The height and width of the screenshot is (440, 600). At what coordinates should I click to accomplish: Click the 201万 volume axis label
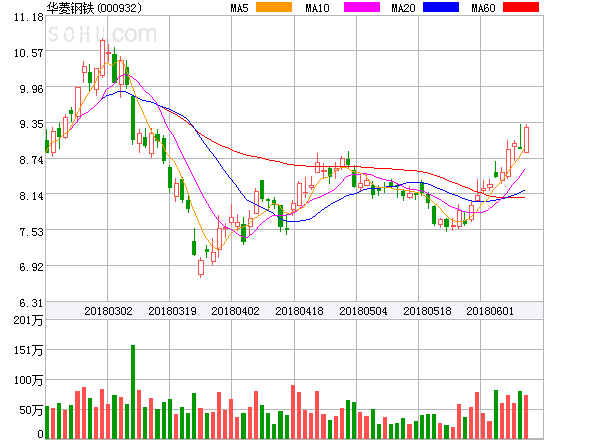(29, 320)
